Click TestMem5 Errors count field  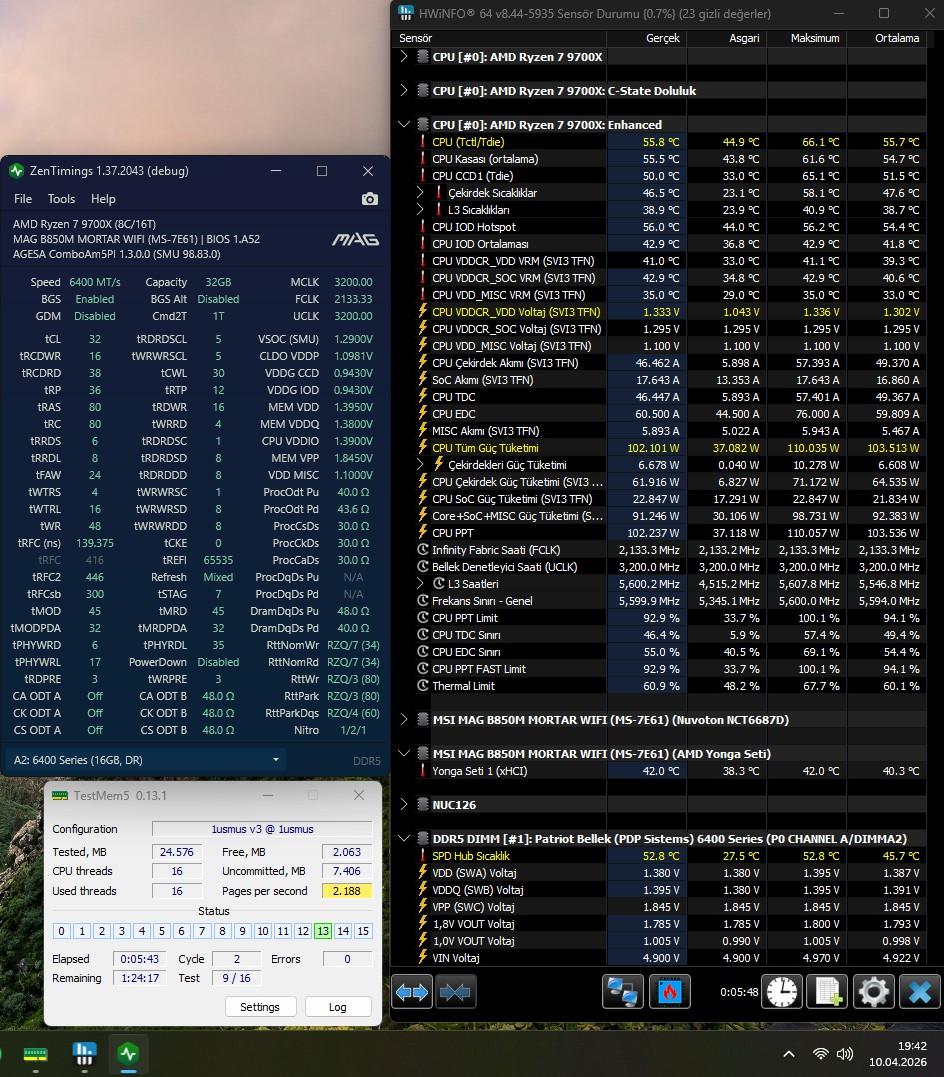tap(347, 959)
